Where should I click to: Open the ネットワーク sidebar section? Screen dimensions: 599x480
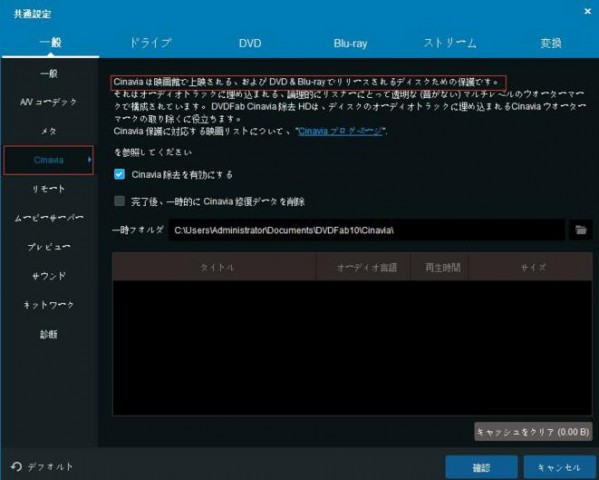point(49,305)
